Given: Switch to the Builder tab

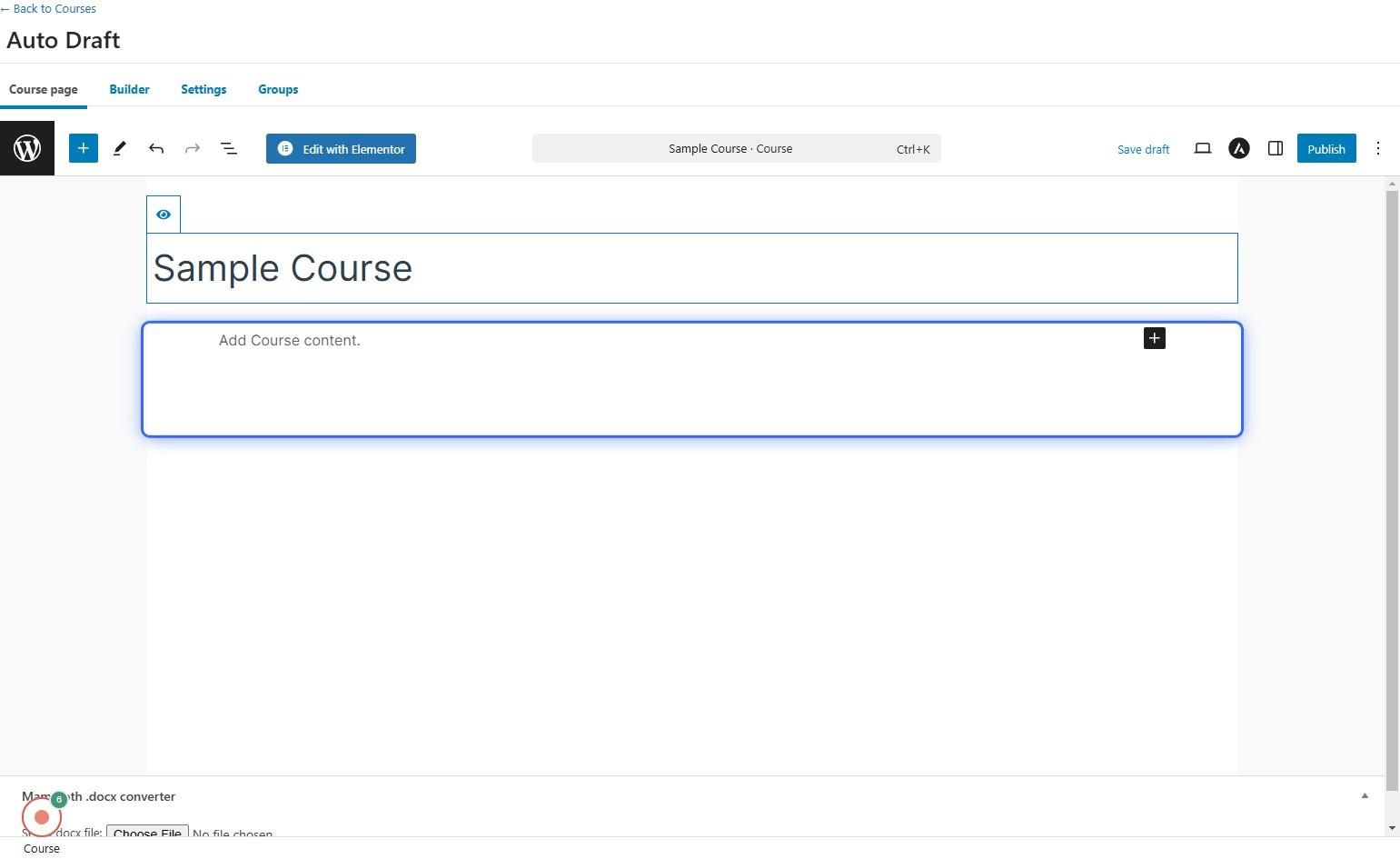Looking at the screenshot, I should 129,89.
